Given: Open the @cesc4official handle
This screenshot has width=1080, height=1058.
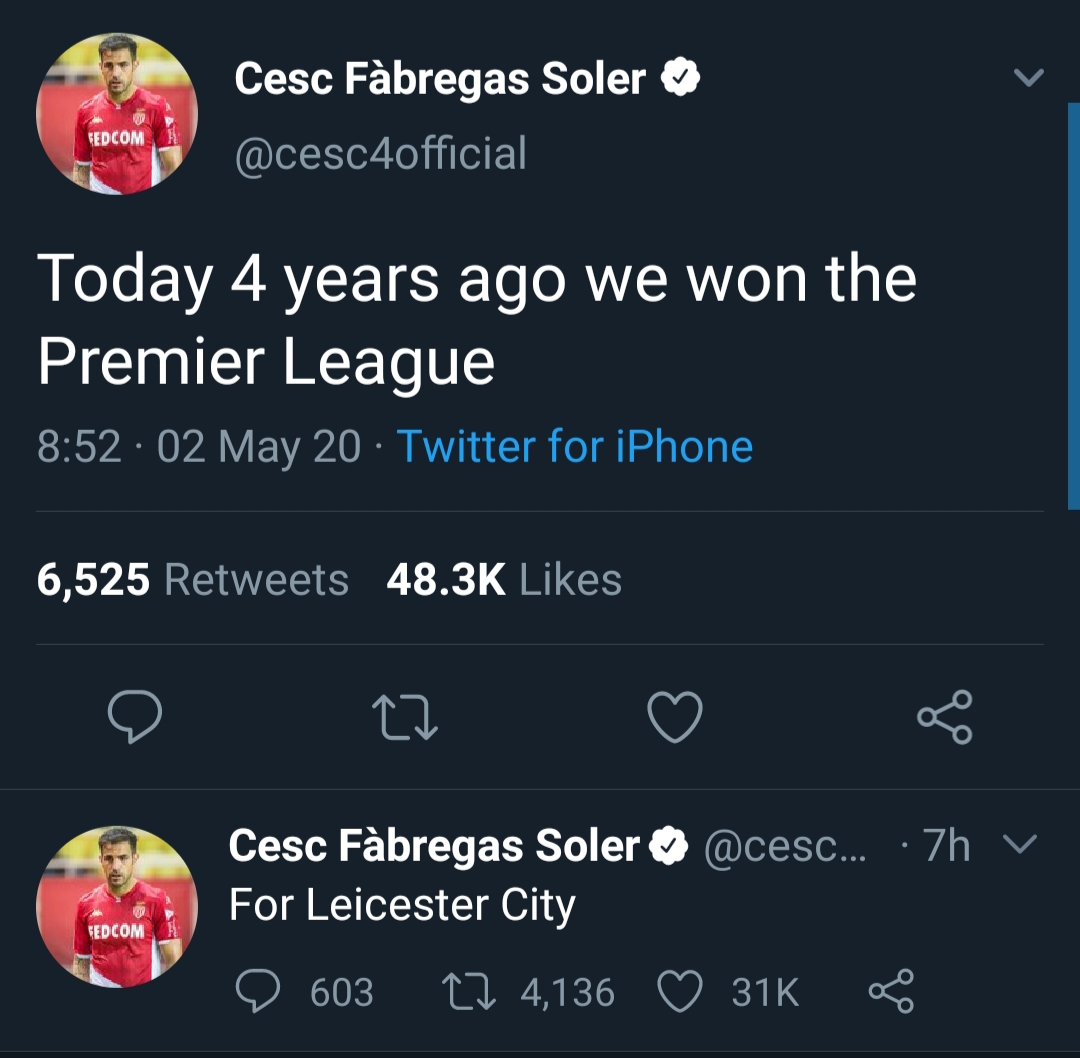Looking at the screenshot, I should 381,154.
